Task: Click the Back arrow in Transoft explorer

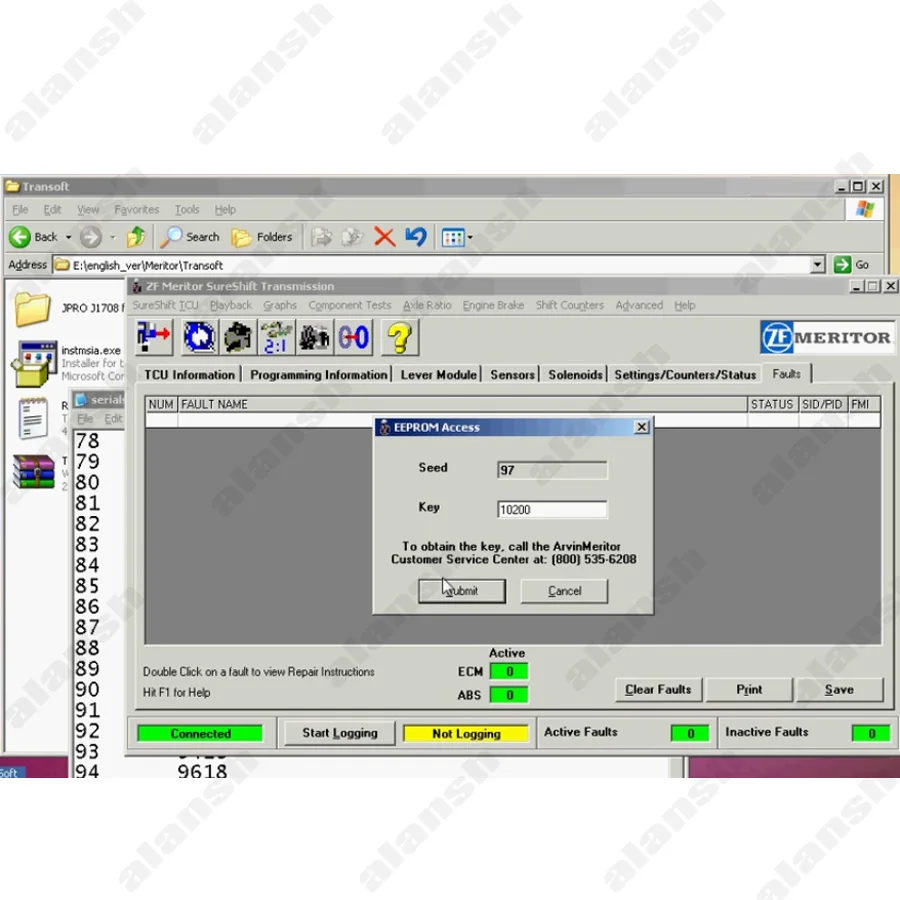Action: coord(20,236)
